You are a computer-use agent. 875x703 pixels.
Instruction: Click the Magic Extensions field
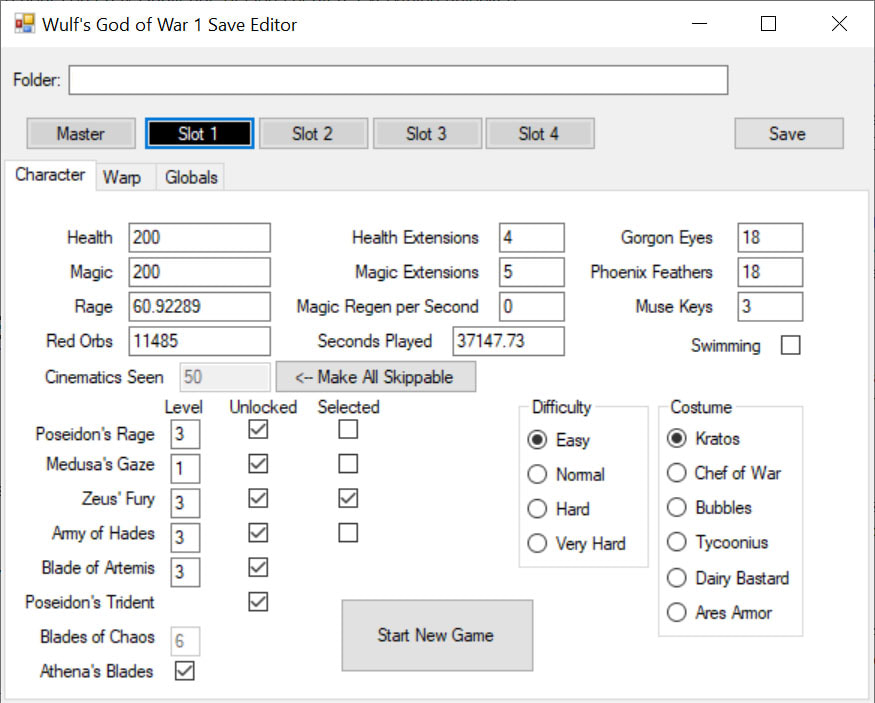532,272
